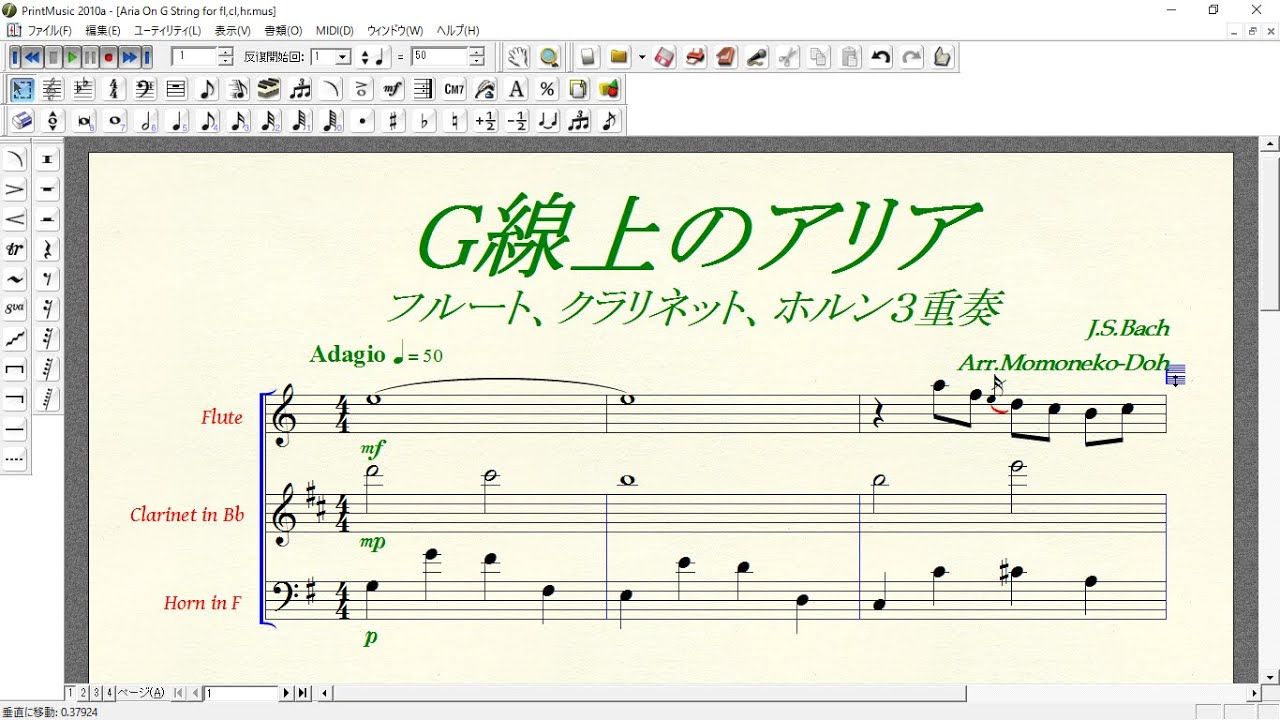The image size is (1280, 720).
Task: Choose the whole note duration
Action: pyautogui.click(x=115, y=122)
